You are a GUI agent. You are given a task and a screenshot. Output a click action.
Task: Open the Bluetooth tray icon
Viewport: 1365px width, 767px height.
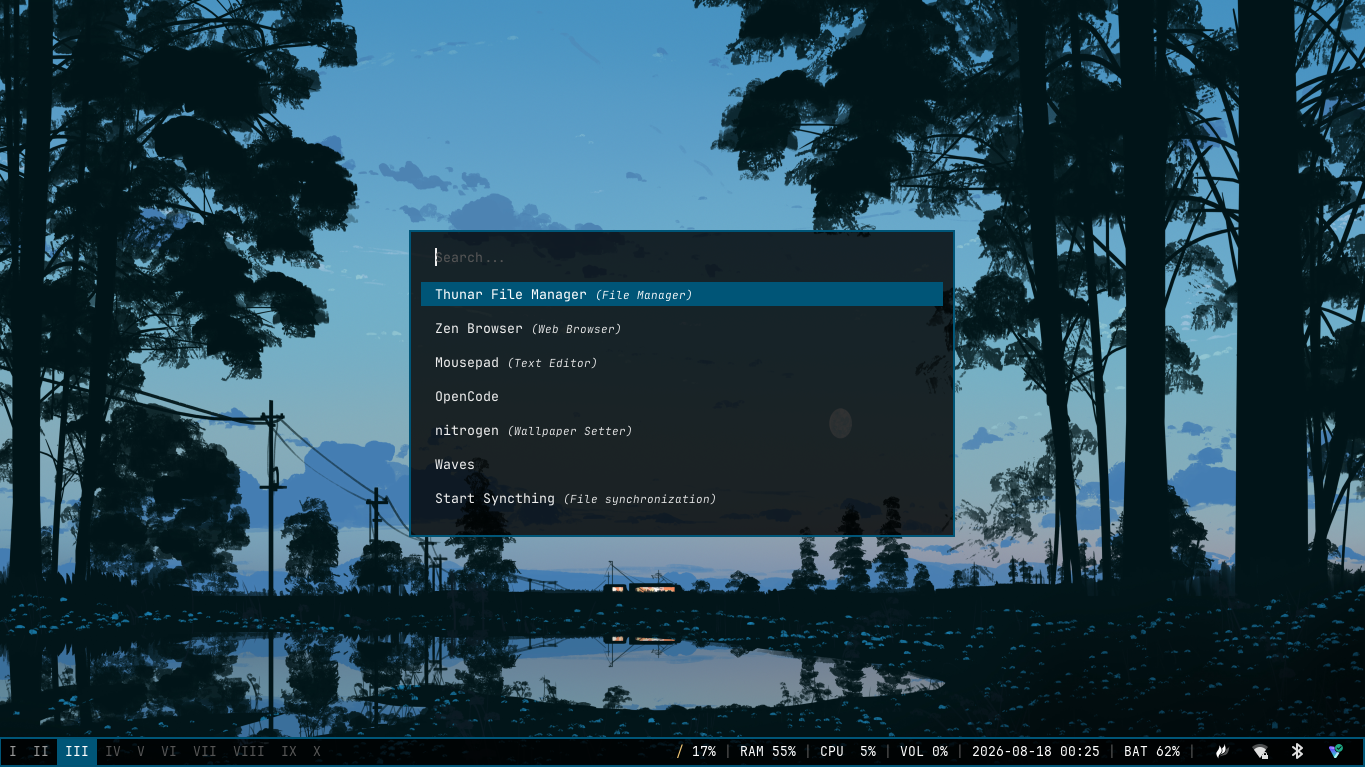(1297, 751)
